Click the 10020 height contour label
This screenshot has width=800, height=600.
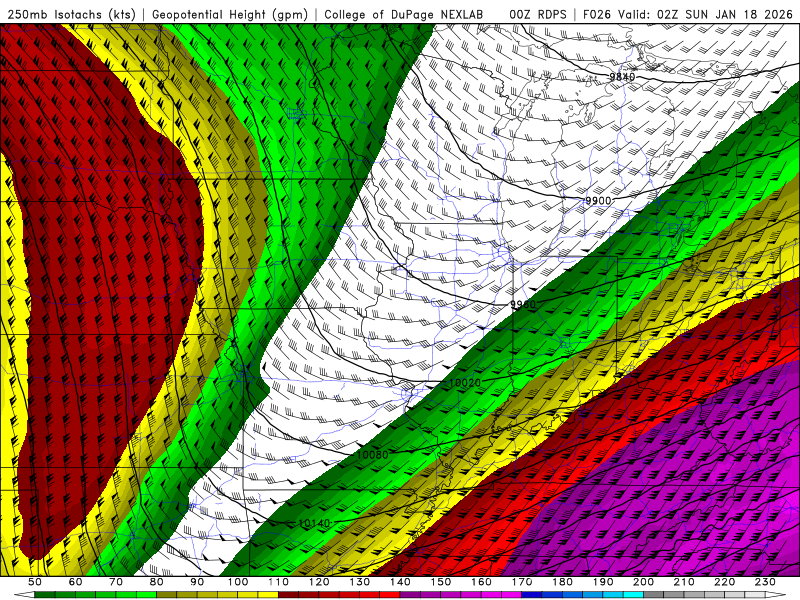pyautogui.click(x=465, y=383)
